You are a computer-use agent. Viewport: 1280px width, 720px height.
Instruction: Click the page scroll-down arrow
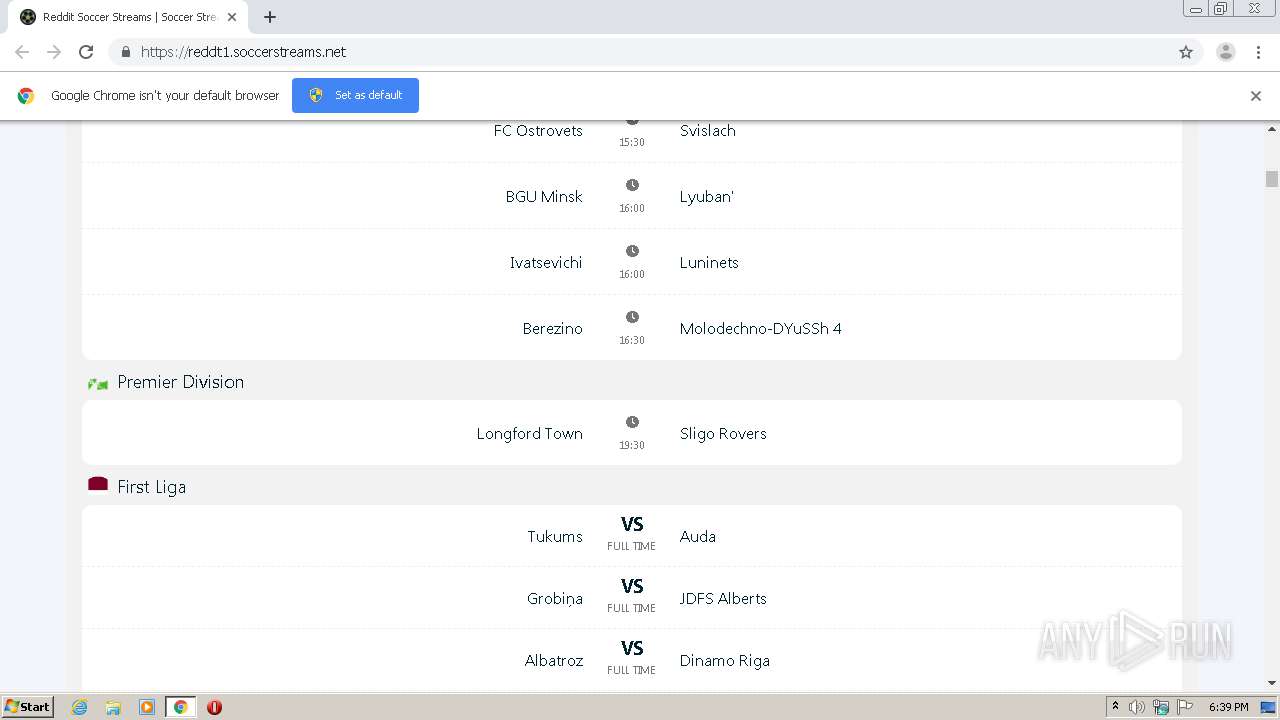[1272, 683]
